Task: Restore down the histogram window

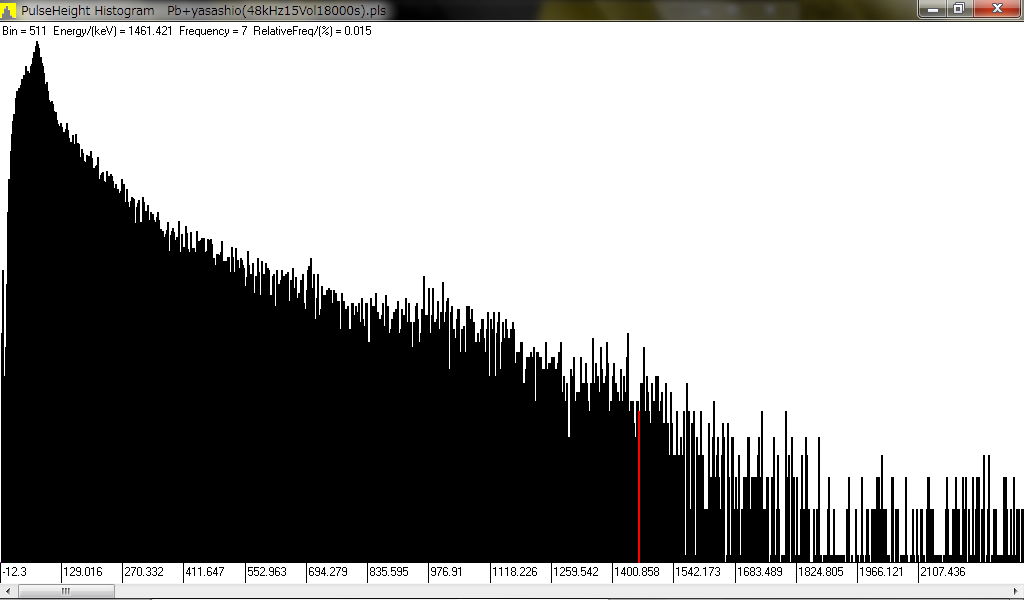Action: tap(958, 9)
